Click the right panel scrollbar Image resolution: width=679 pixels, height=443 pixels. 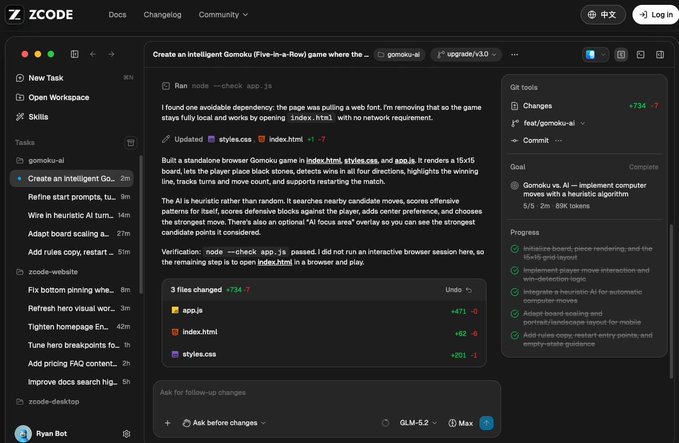[x=672, y=301]
